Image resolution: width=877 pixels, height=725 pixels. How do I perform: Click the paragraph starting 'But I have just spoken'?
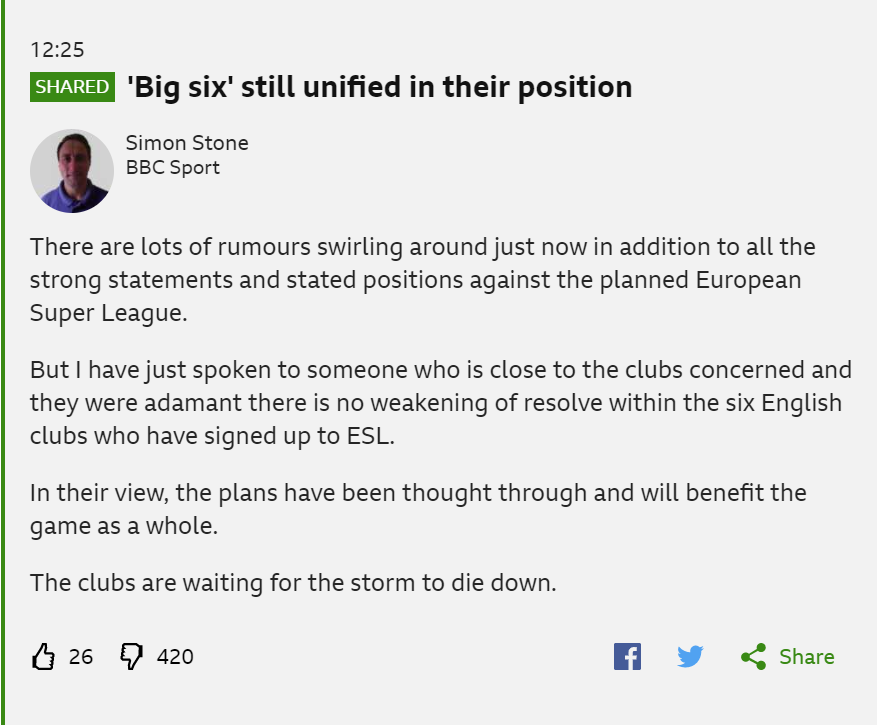[x=441, y=403]
